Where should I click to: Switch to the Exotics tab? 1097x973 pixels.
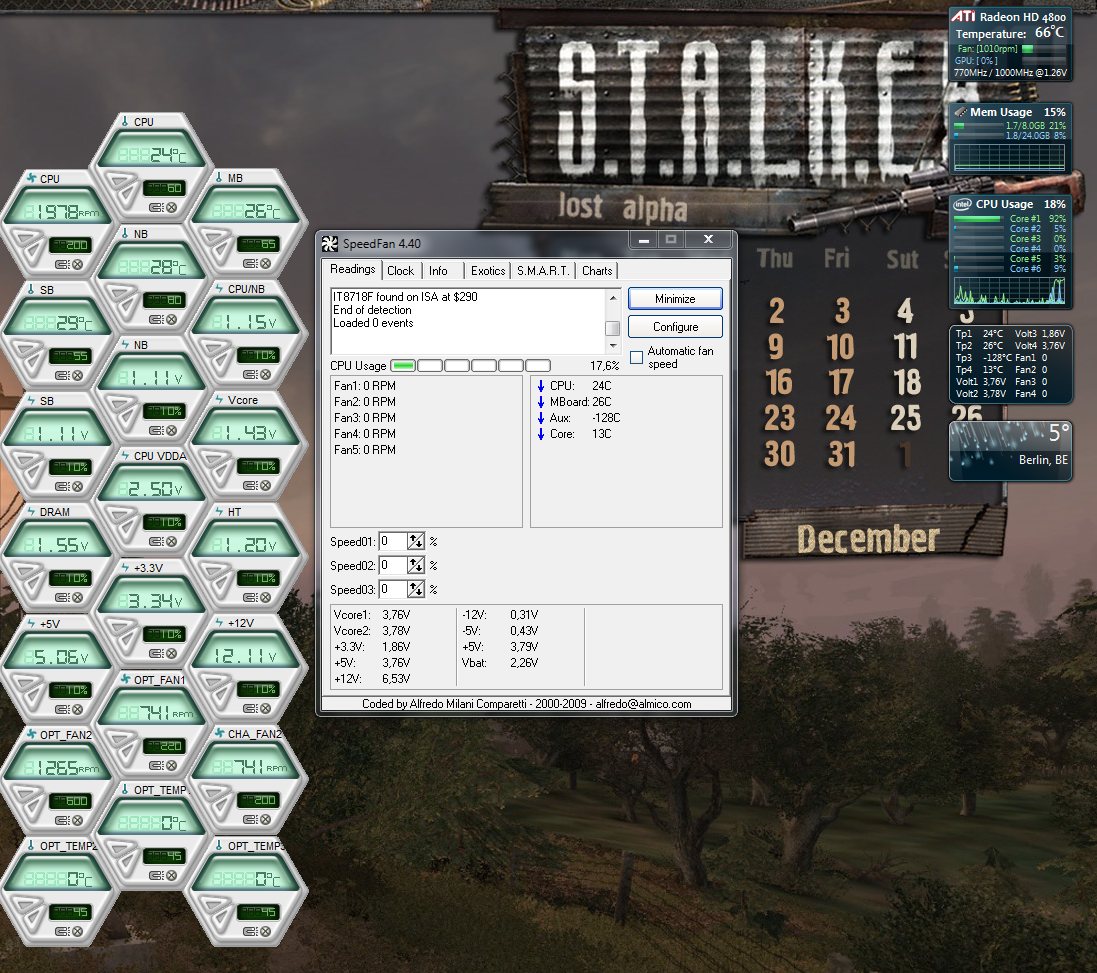click(x=488, y=271)
